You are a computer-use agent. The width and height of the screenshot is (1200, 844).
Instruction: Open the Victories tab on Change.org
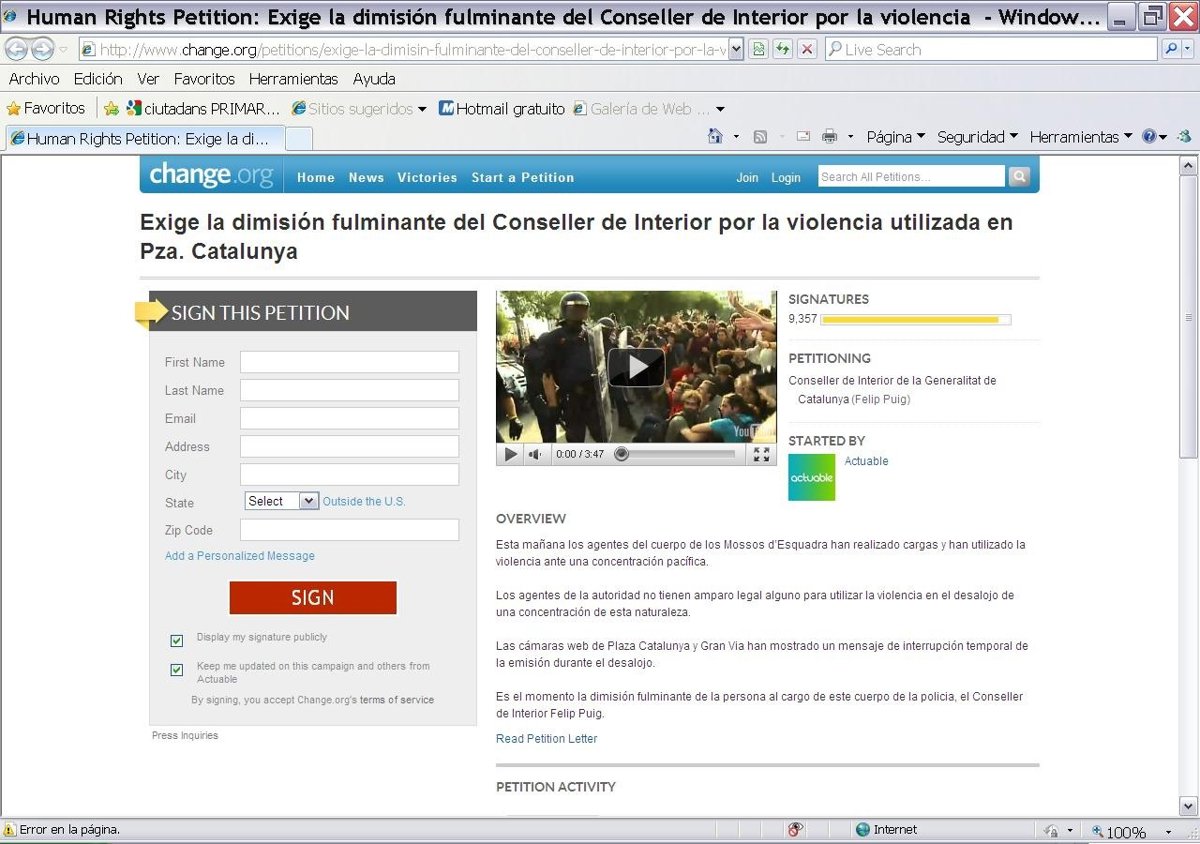click(427, 177)
